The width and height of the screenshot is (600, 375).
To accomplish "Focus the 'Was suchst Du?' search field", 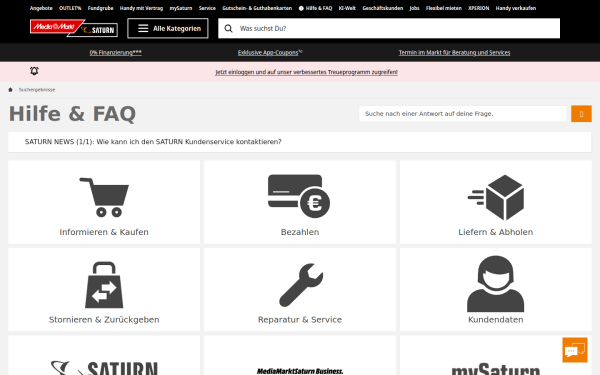I will [389, 28].
